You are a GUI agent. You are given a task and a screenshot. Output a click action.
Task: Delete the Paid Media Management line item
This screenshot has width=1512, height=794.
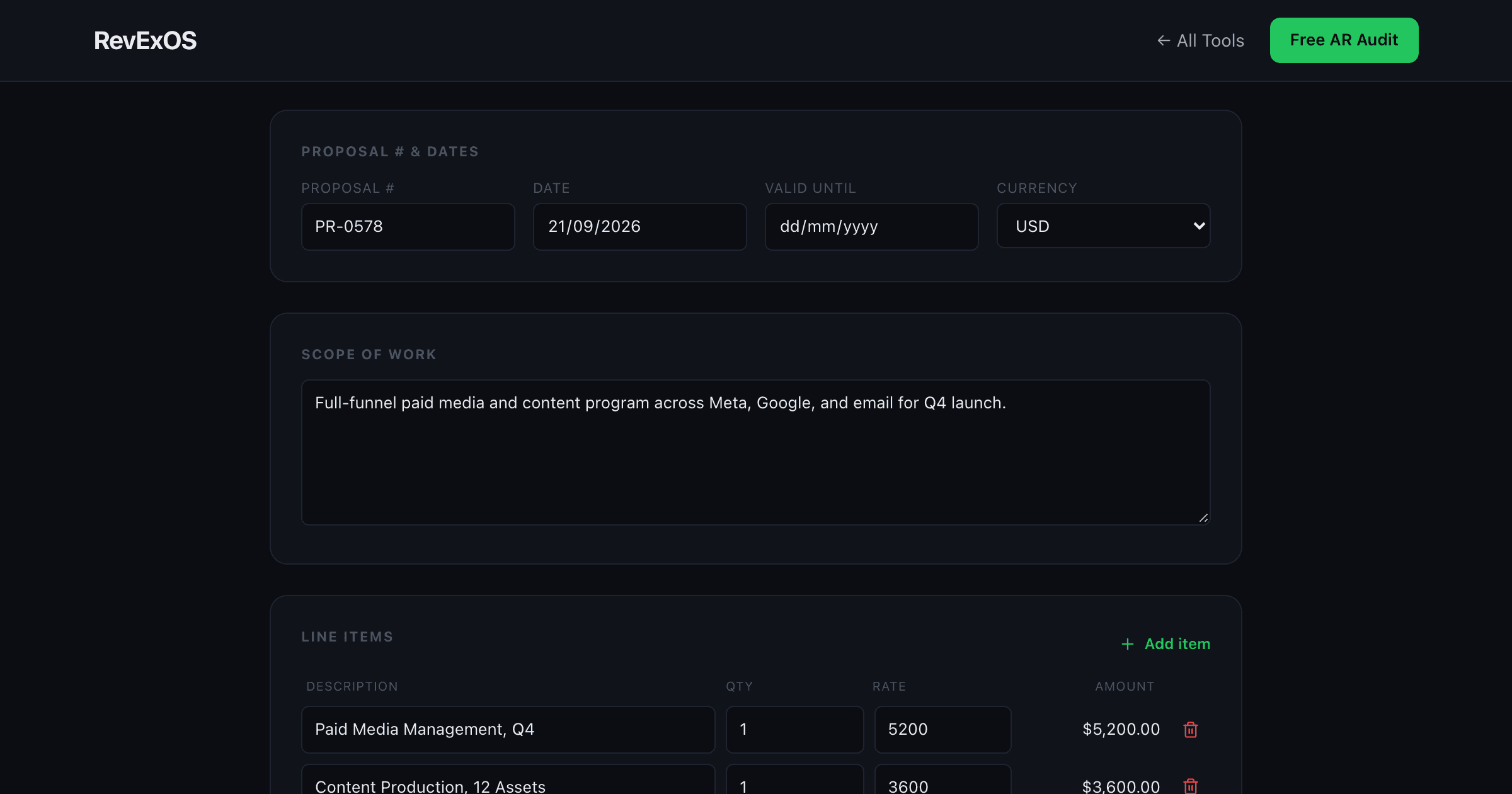pyautogui.click(x=1190, y=730)
